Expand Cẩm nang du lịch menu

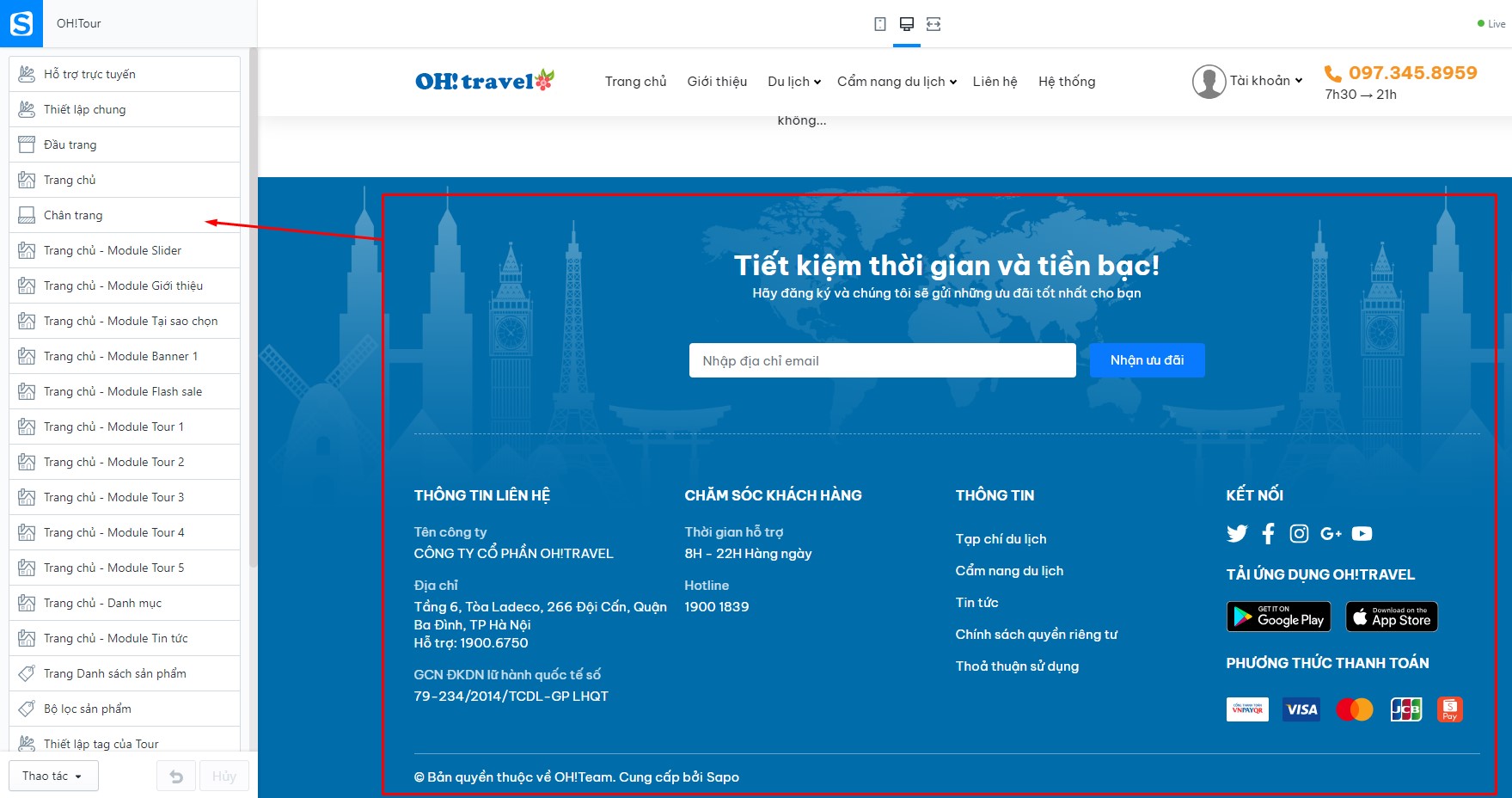897,82
